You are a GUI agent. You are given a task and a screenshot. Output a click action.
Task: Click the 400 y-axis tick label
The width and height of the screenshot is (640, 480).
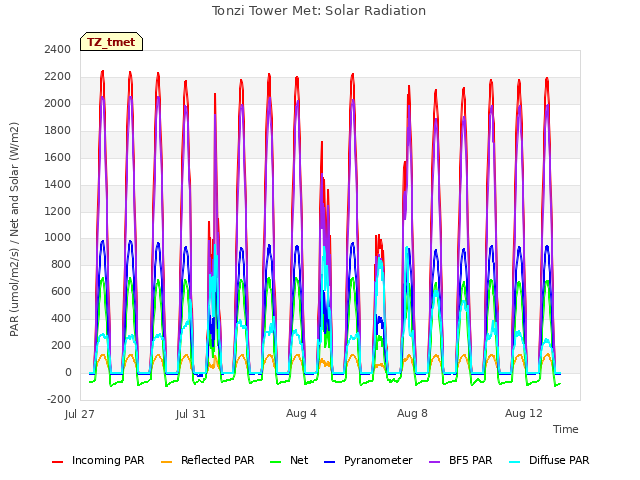click(x=61, y=319)
